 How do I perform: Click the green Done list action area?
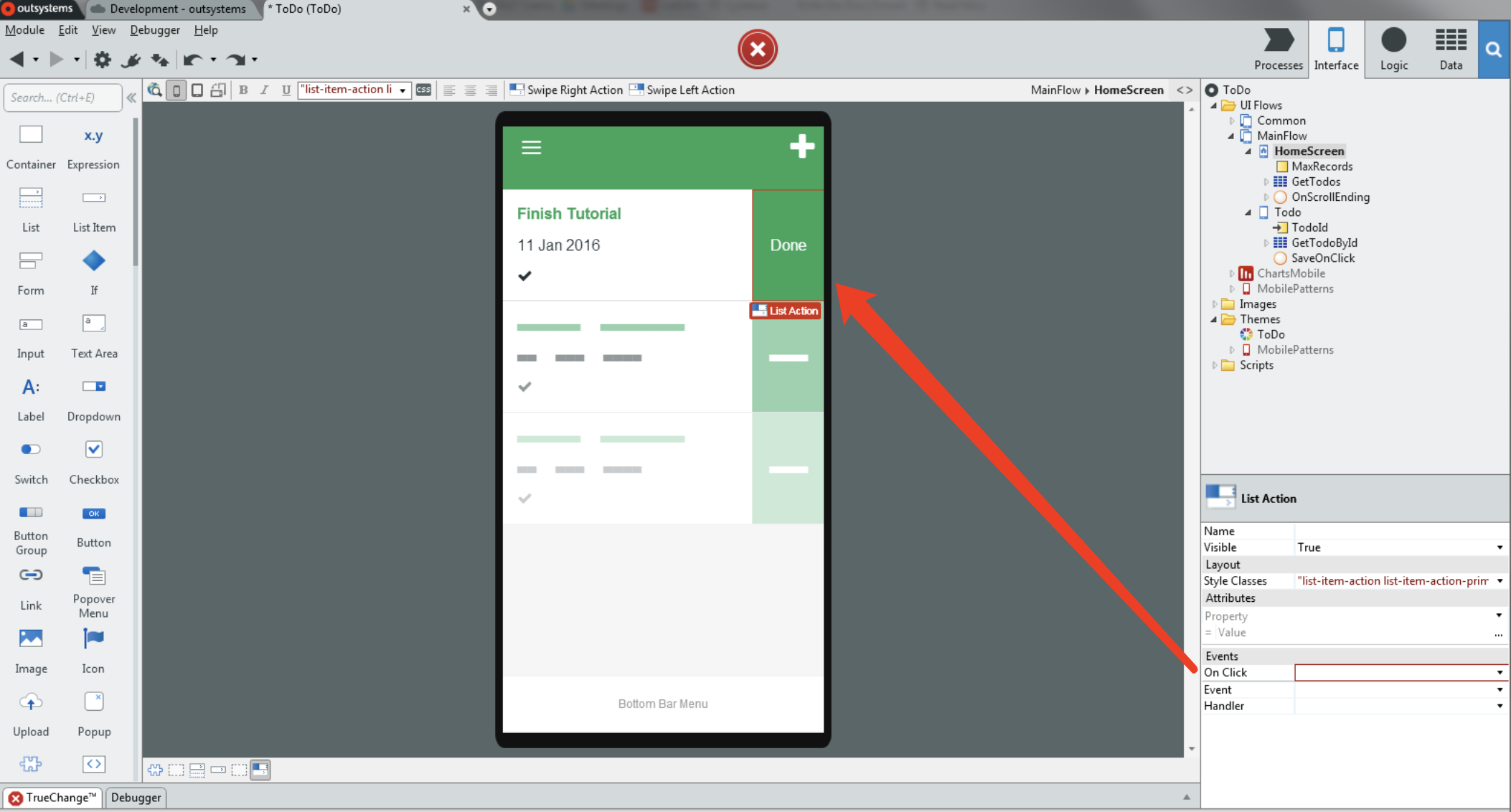click(x=788, y=245)
